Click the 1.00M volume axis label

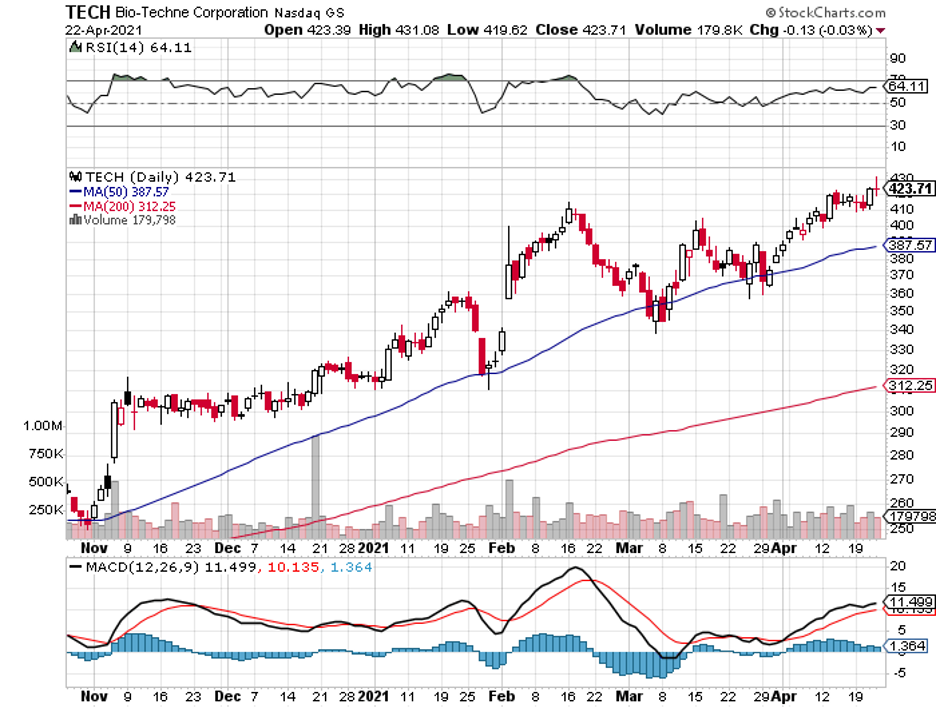click(42, 426)
